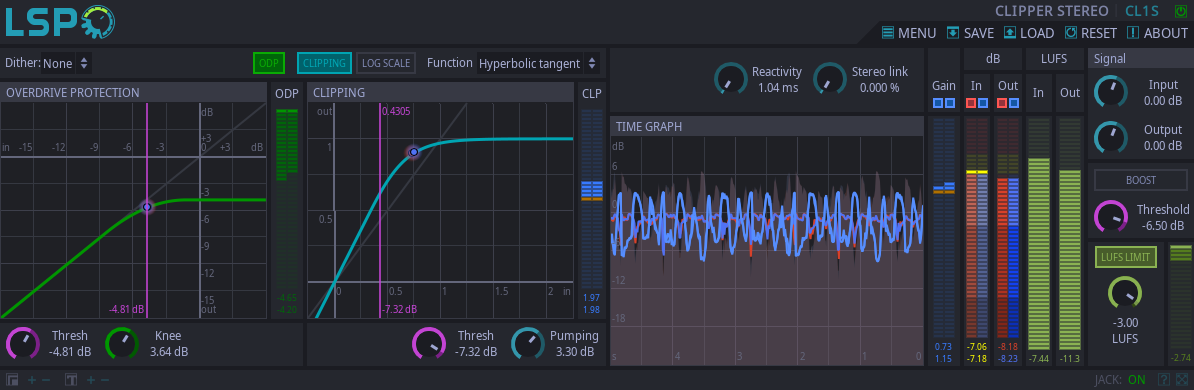Click the Reactivity knob
1194x390 pixels.
[730, 78]
